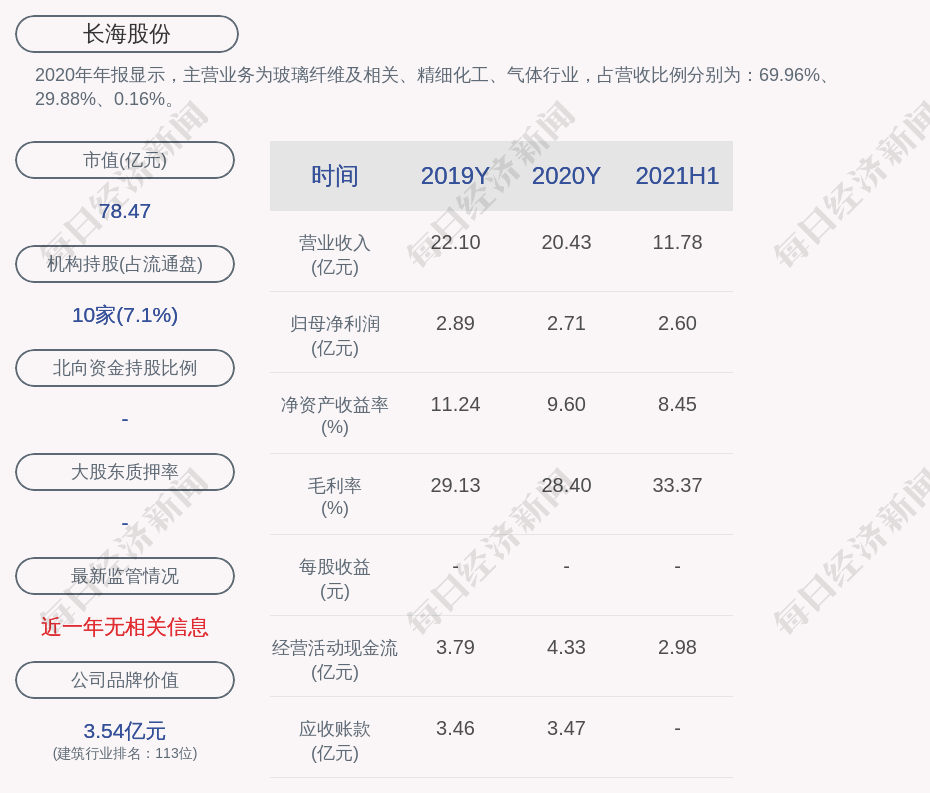Click ROE value 11.24
This screenshot has height=793, width=930.
coord(455,404)
